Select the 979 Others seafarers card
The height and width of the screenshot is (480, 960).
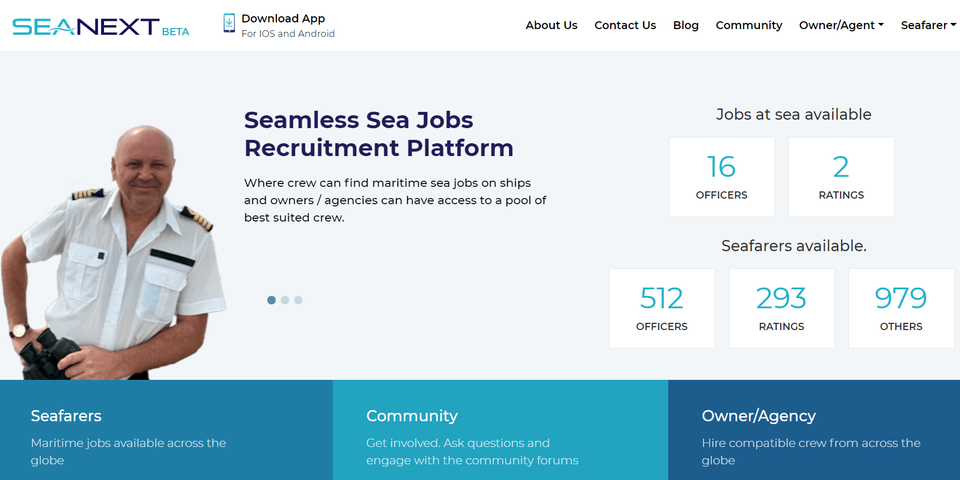(901, 308)
